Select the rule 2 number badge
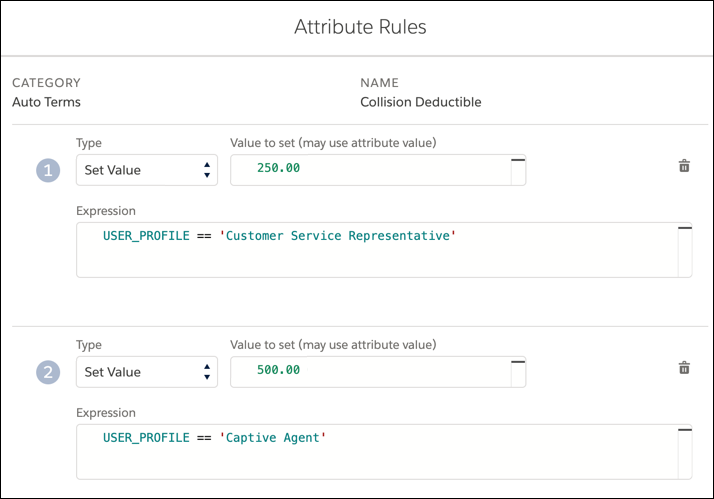 coord(48,372)
